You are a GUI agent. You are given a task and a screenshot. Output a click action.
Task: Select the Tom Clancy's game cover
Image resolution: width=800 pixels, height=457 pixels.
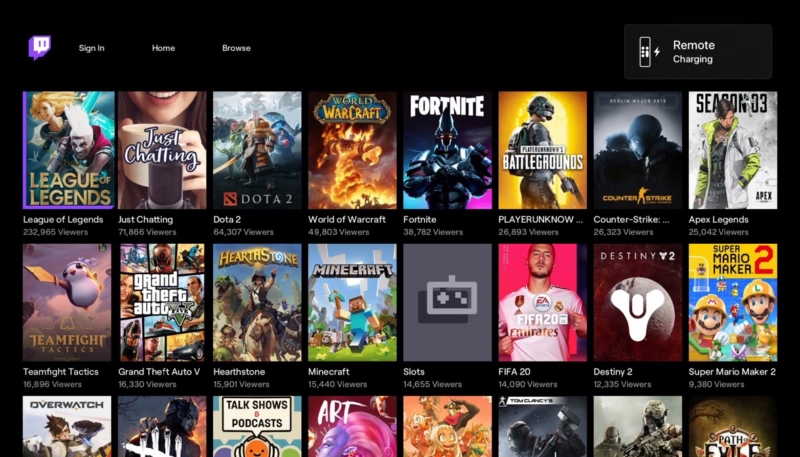542,426
